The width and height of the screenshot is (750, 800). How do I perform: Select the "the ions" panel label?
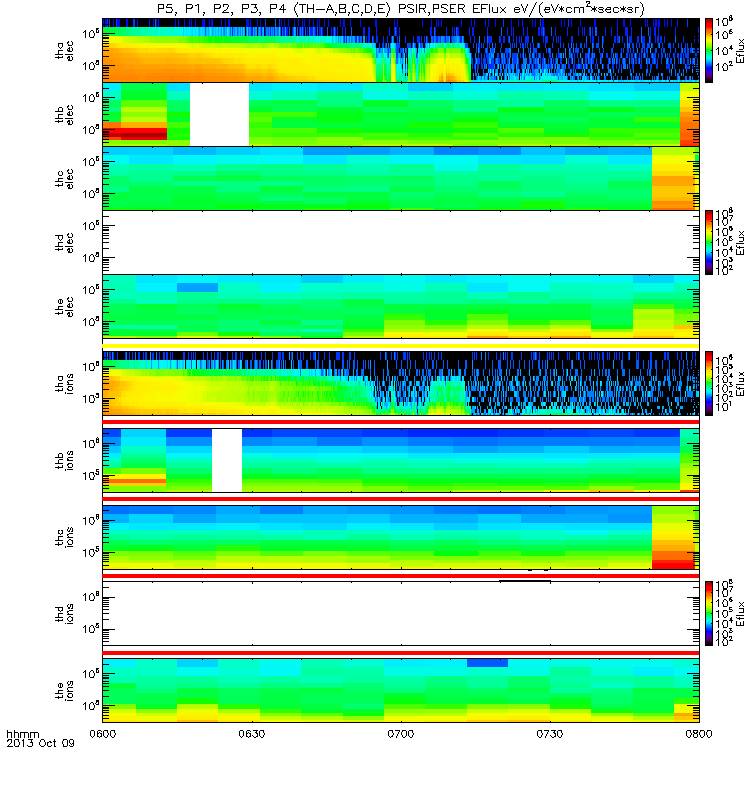tap(64, 690)
